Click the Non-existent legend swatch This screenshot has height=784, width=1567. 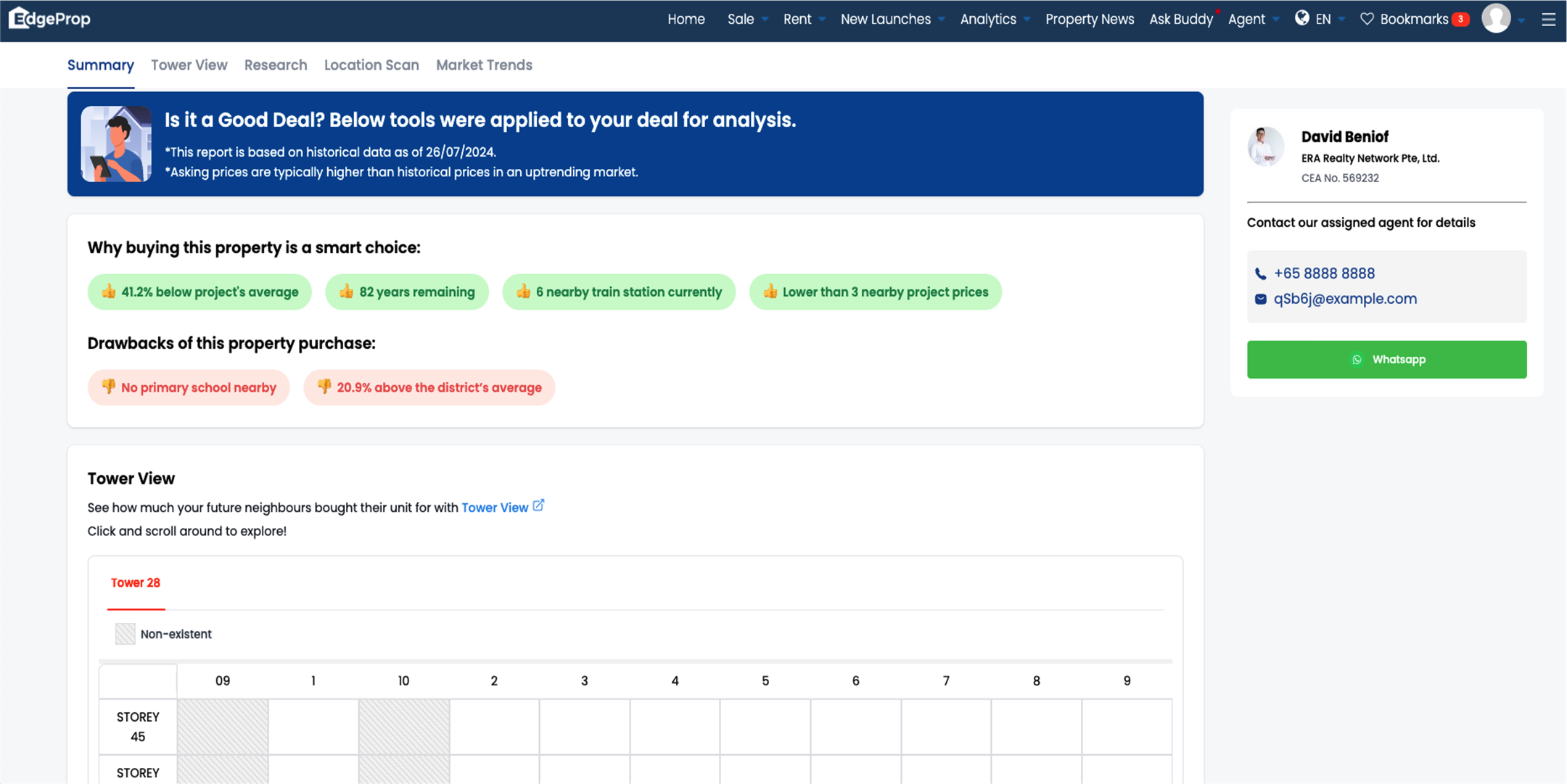(125, 634)
